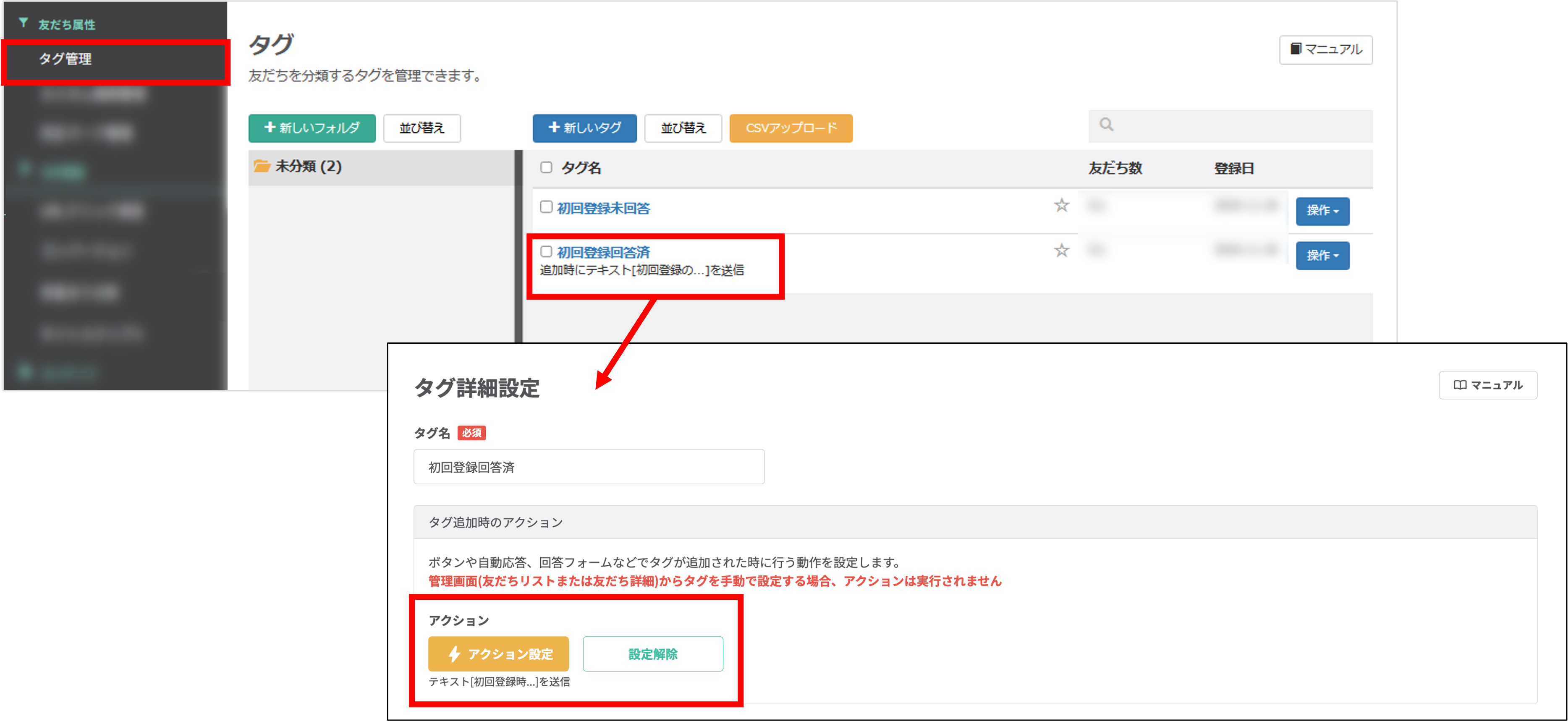This screenshot has width=1568, height=721.
Task: Open タグ管理 in the sidebar
Action: (66, 59)
